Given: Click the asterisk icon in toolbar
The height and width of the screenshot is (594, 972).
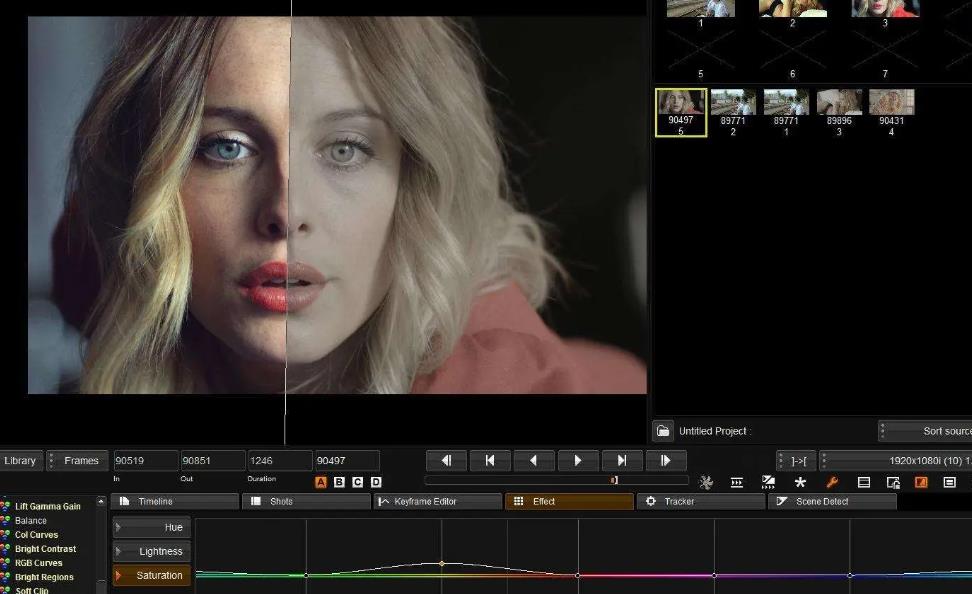Looking at the screenshot, I should [x=800, y=482].
